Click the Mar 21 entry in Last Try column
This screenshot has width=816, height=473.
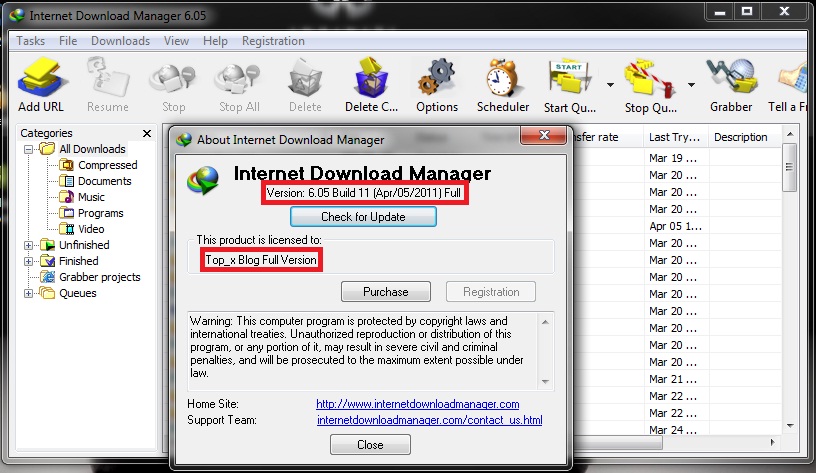(x=672, y=379)
